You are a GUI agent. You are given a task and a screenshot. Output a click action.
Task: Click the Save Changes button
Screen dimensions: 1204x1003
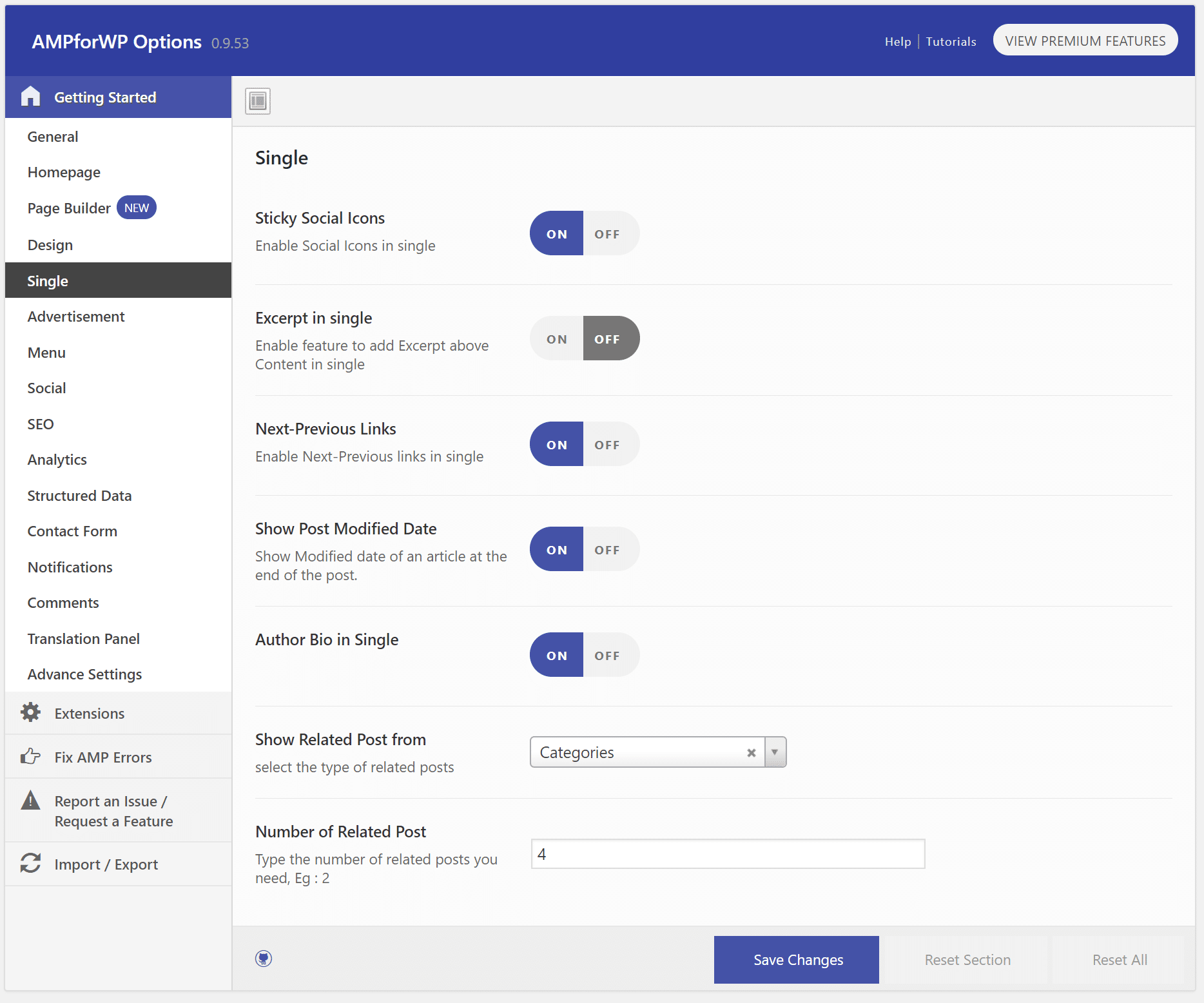pyautogui.click(x=796, y=960)
